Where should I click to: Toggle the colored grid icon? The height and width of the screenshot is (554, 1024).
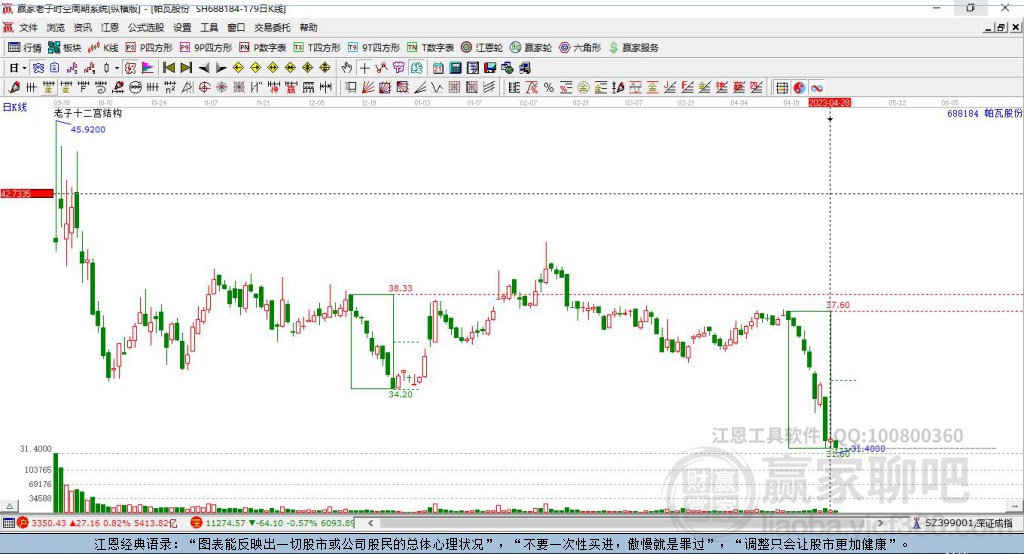[x=782, y=88]
